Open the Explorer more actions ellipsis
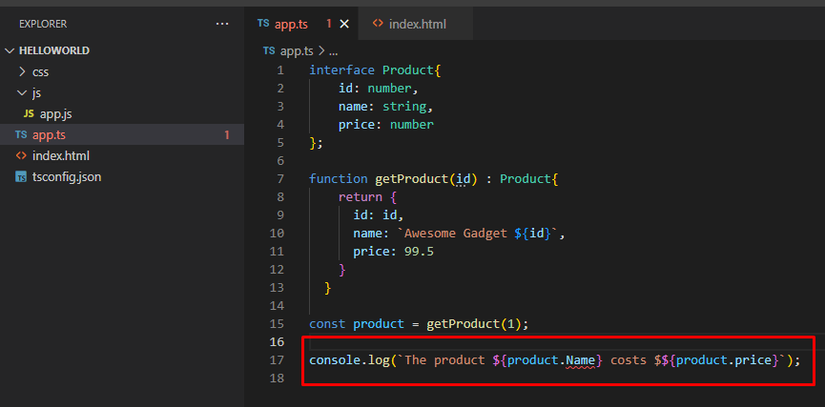This screenshot has width=825, height=407. pos(222,24)
